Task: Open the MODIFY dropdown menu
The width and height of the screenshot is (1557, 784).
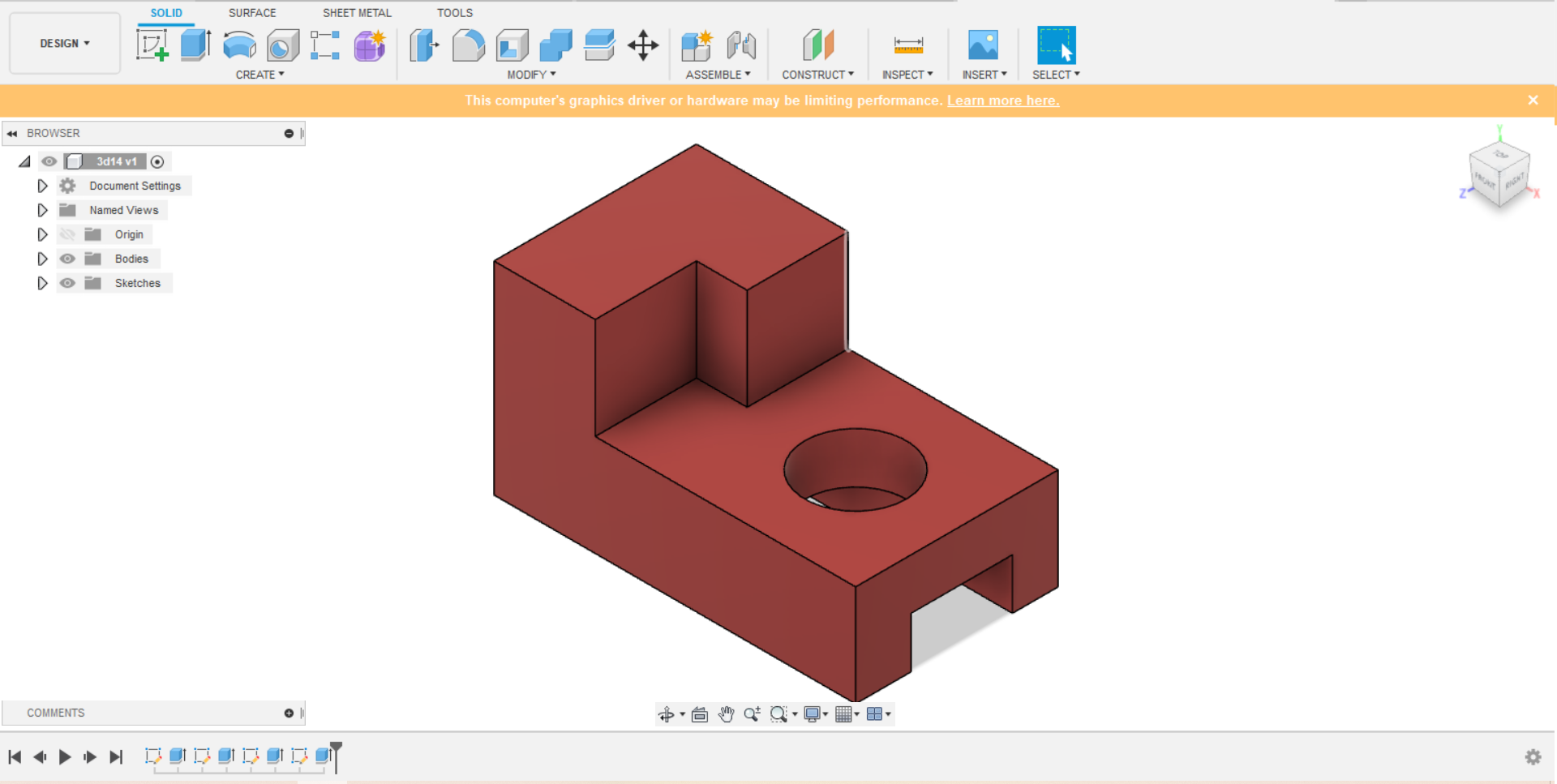Action: click(x=531, y=74)
